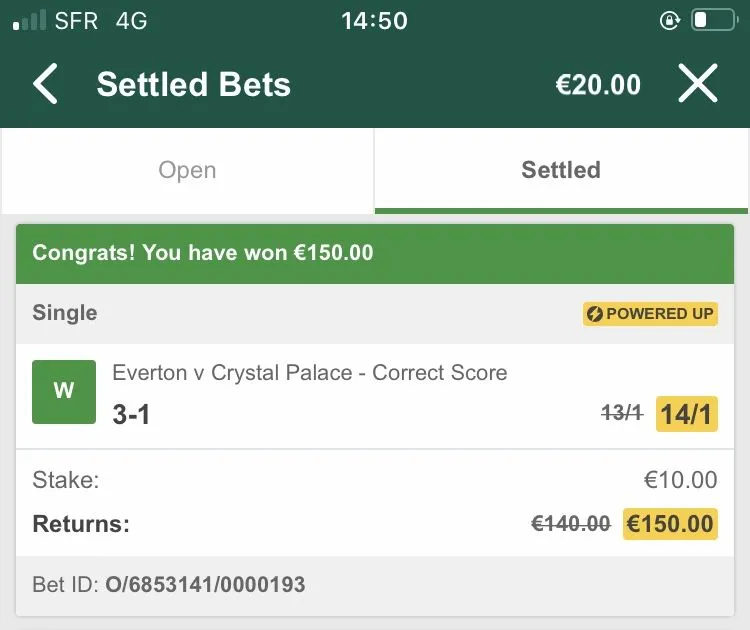Tap the boosted €150.00 returns amount
The image size is (750, 630).
coord(670,523)
